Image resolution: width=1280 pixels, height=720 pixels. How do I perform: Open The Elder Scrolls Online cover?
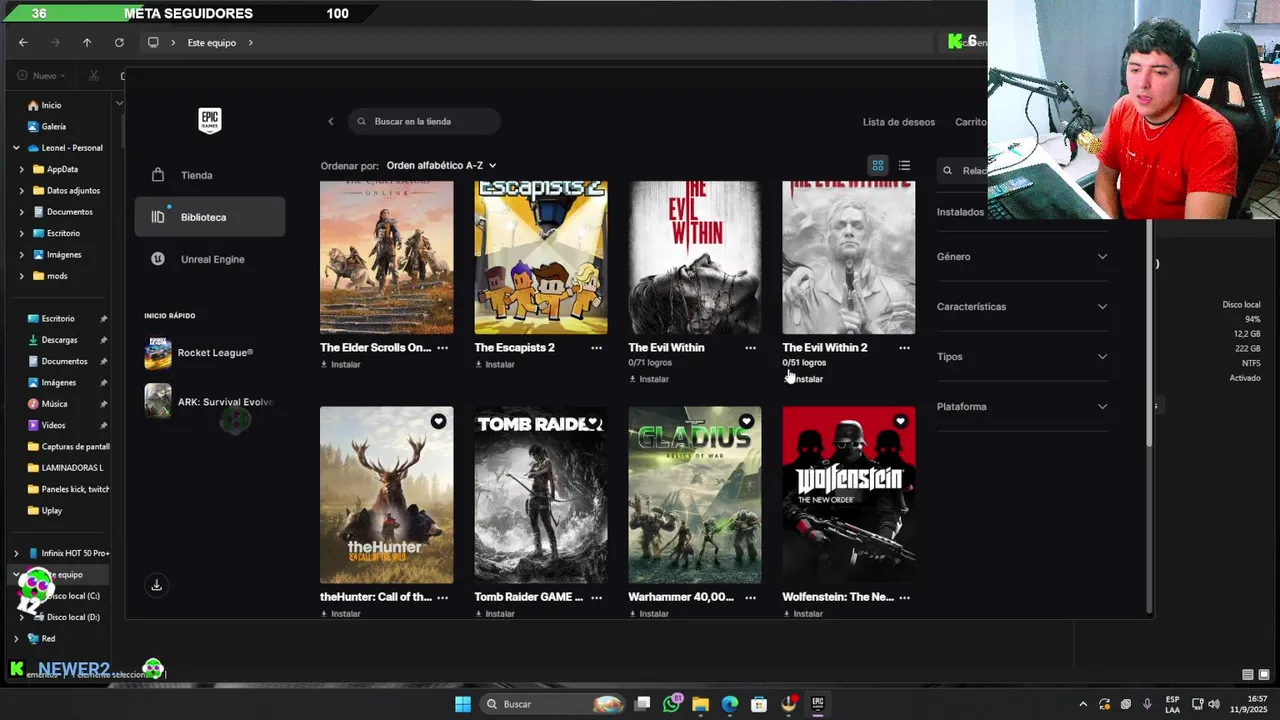(x=386, y=257)
